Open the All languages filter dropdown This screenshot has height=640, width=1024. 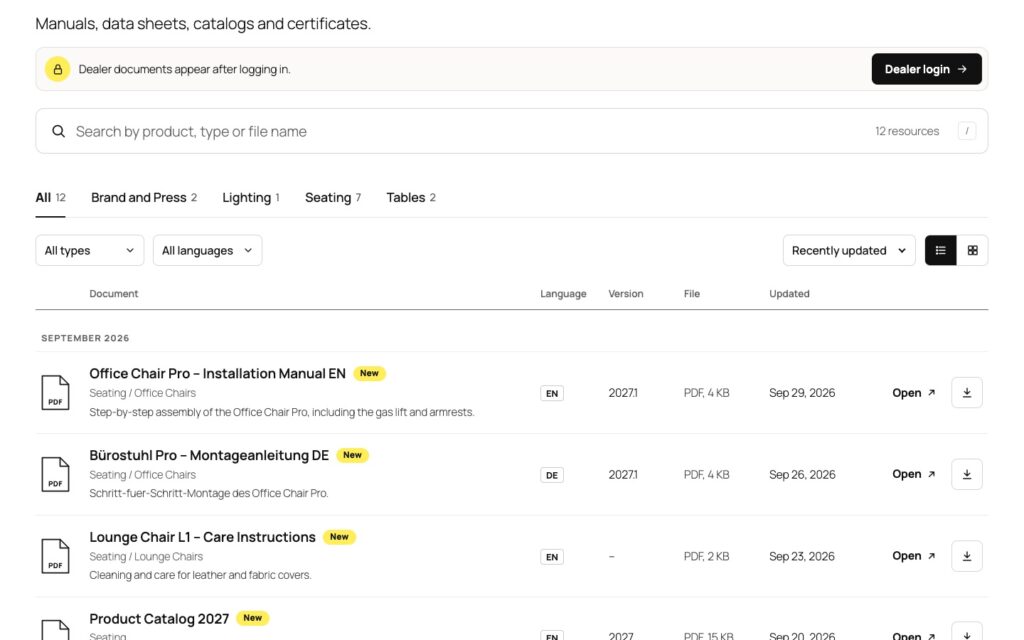(x=207, y=250)
